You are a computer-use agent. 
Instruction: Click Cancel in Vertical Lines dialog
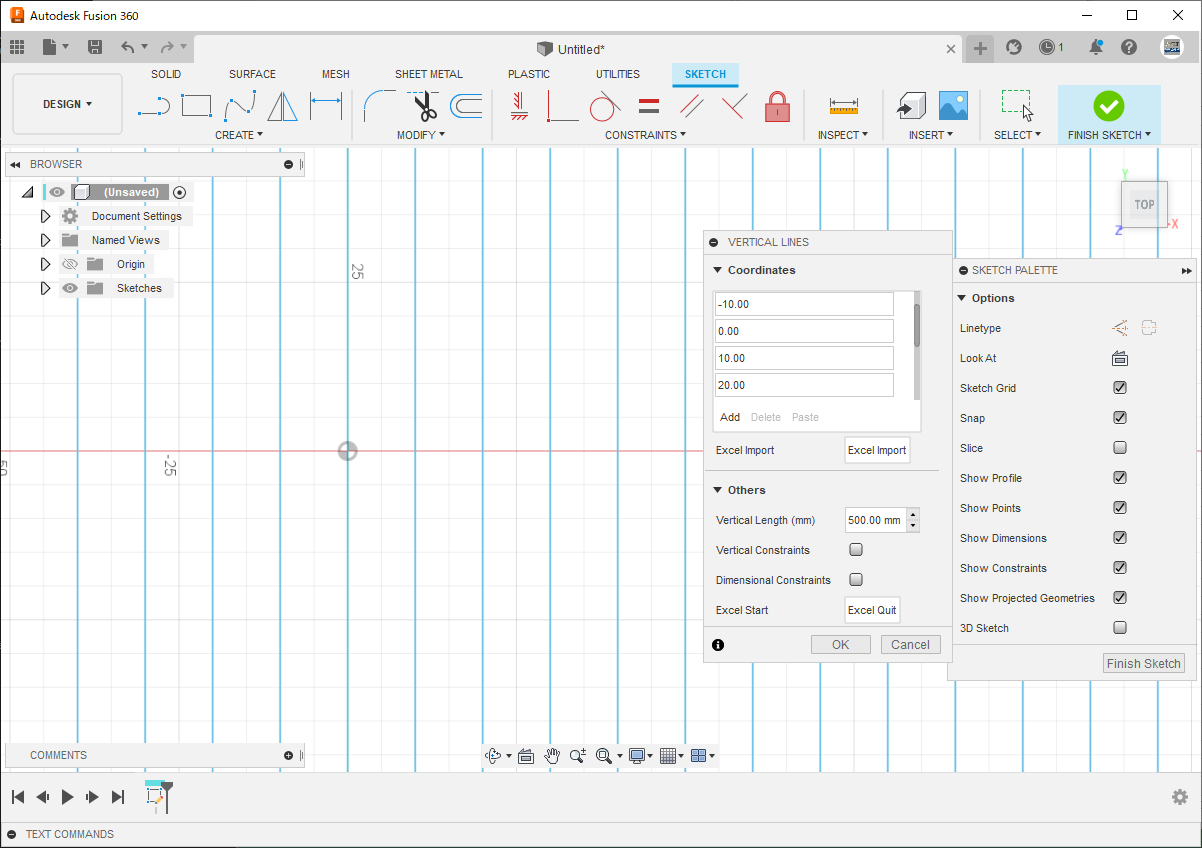[x=911, y=644]
